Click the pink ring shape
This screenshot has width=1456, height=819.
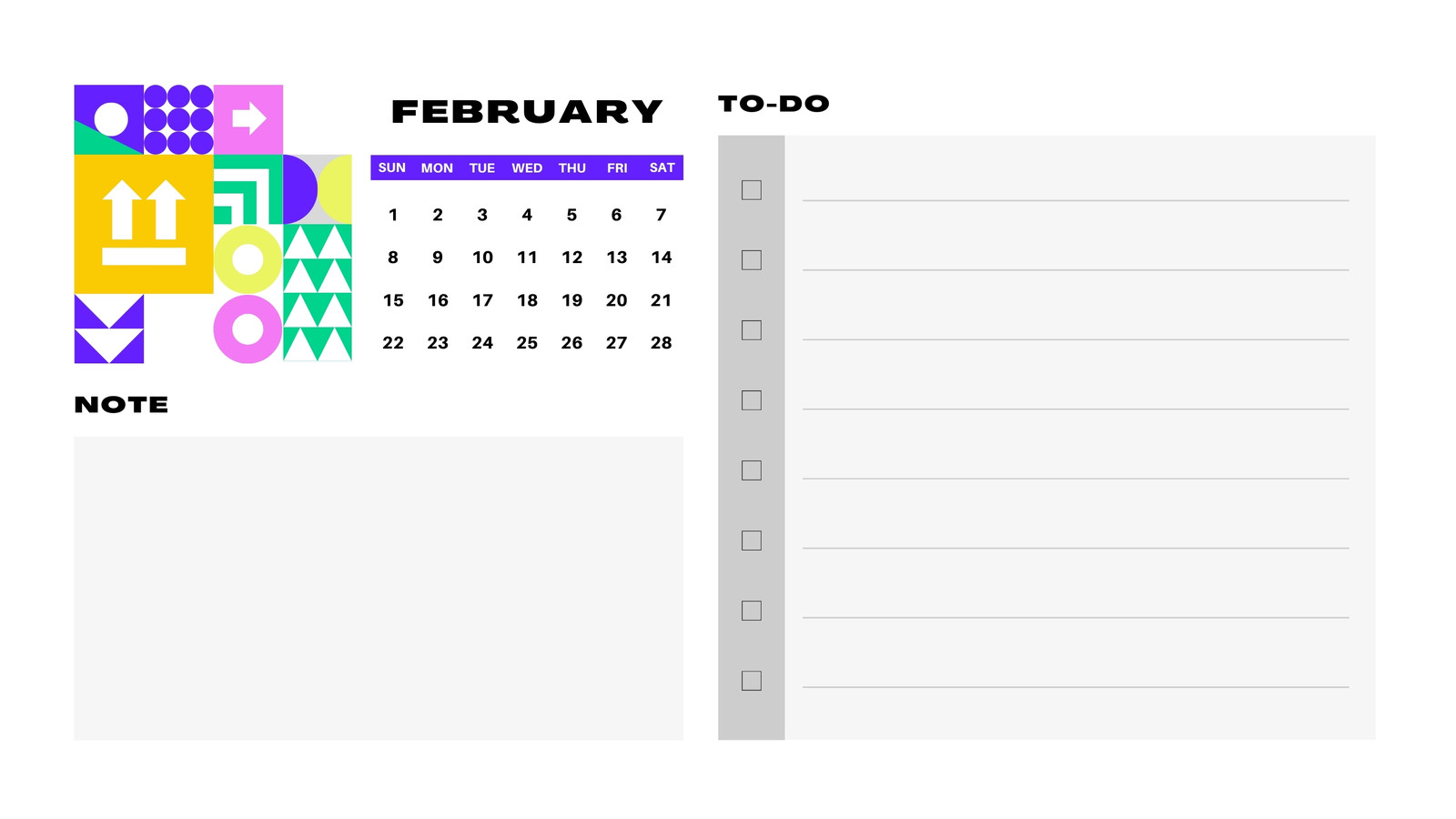point(248,329)
